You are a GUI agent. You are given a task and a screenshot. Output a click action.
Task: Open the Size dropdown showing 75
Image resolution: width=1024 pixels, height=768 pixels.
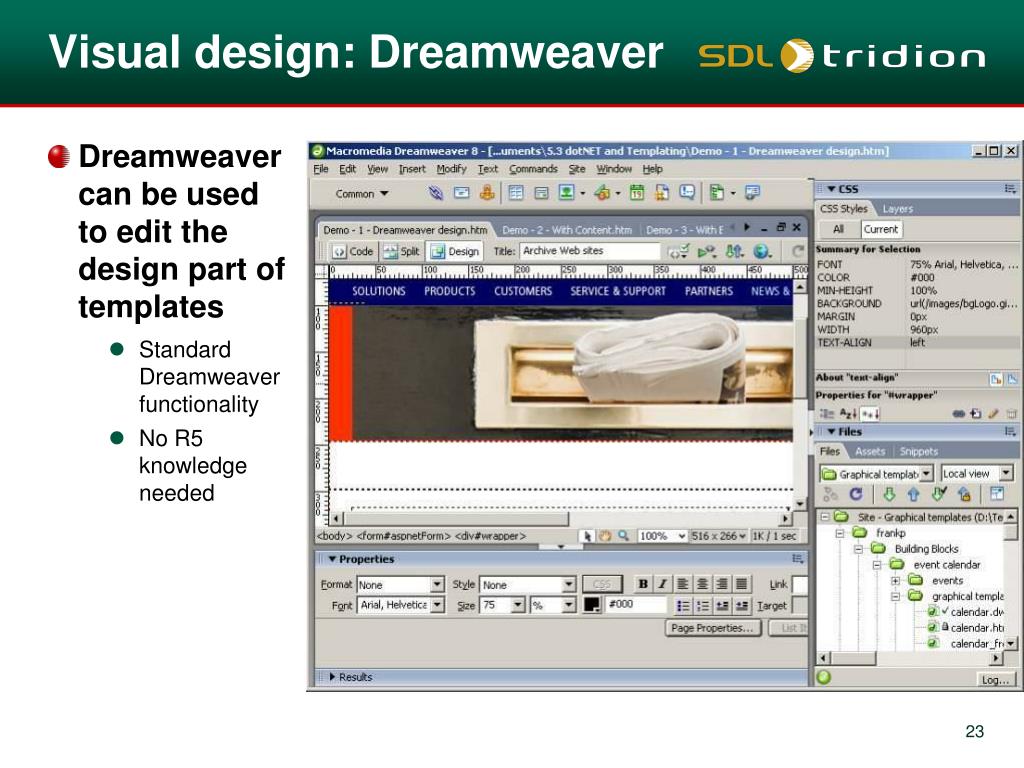[x=502, y=605]
